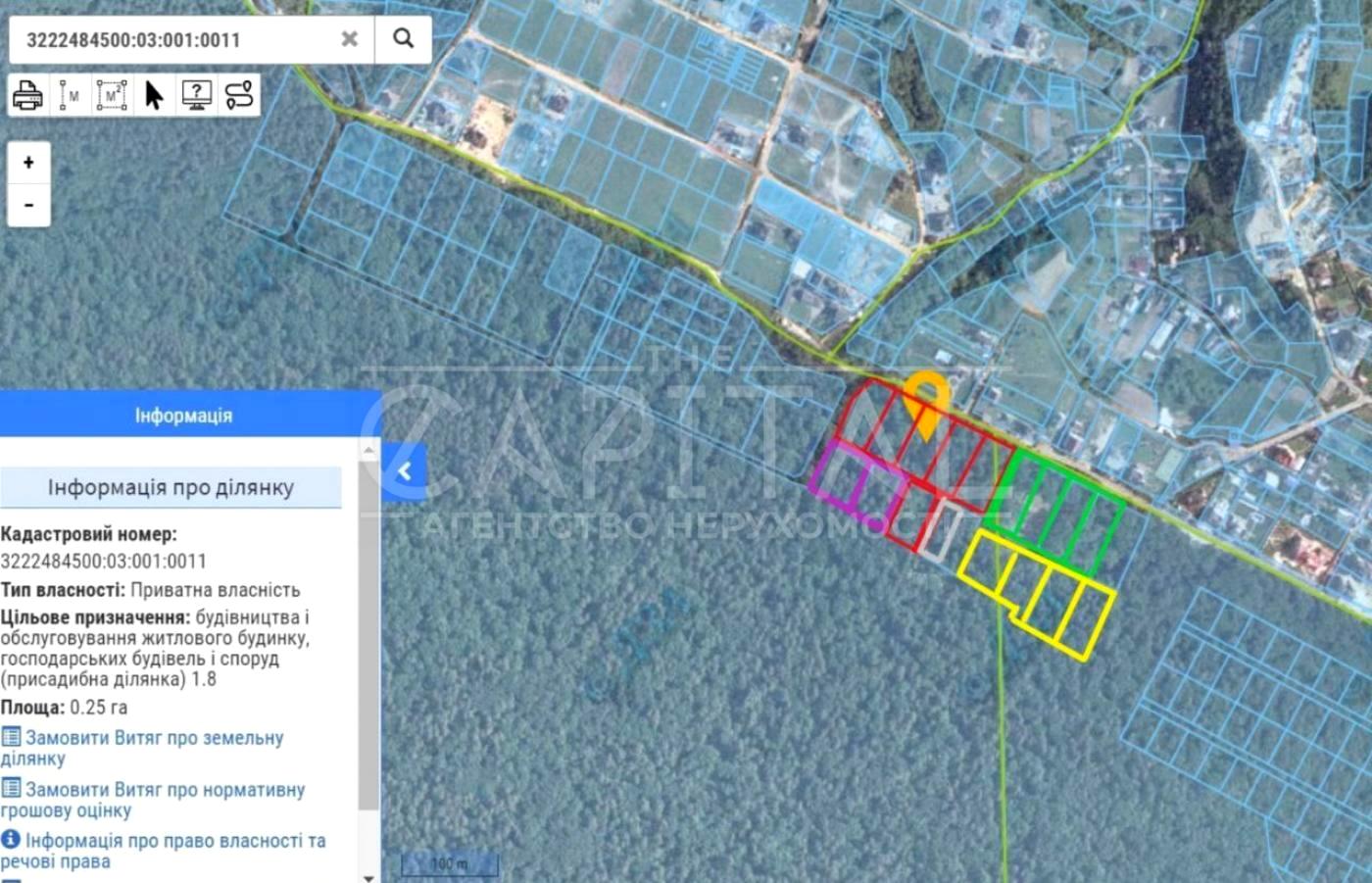
Task: Zoom out the map with minus
Action: 28,205
